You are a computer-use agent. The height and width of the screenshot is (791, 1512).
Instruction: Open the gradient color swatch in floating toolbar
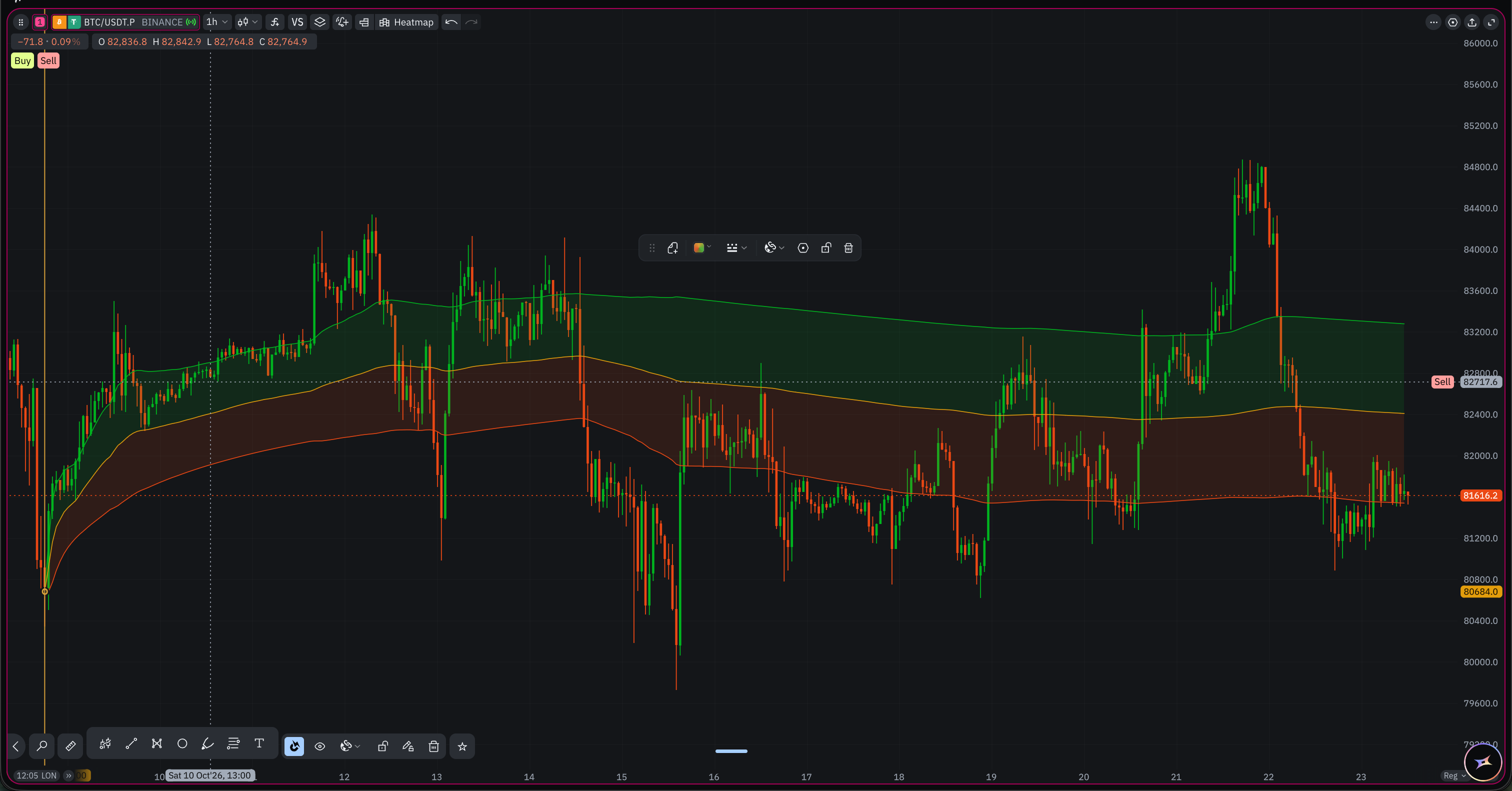[698, 248]
